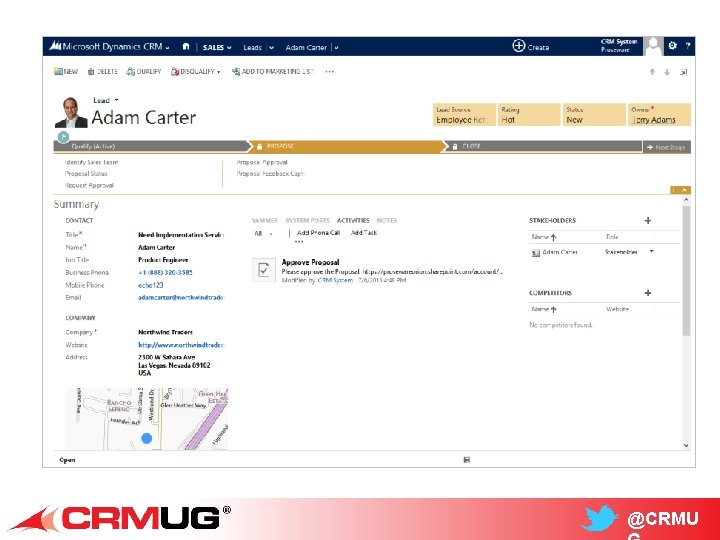The height and width of the screenshot is (540, 720).
Task: Click the Rating Hot field
Action: point(529,115)
